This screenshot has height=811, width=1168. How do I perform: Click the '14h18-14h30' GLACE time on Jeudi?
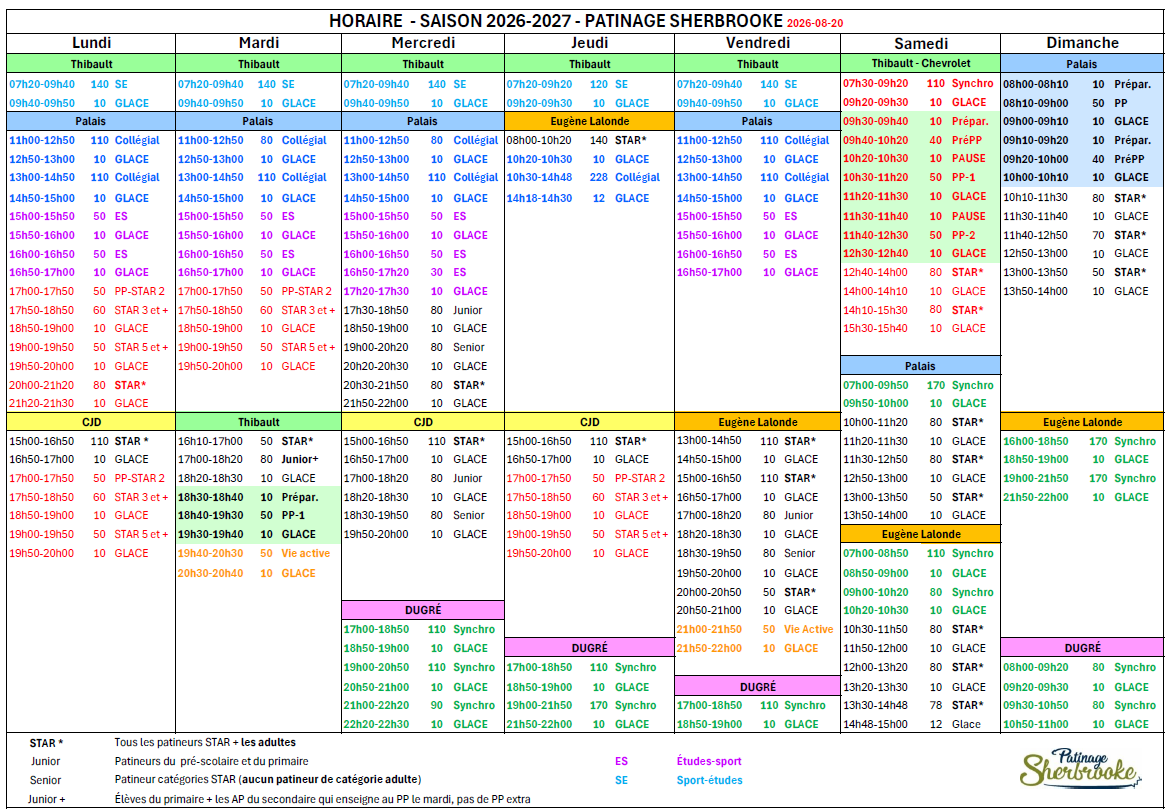(539, 198)
